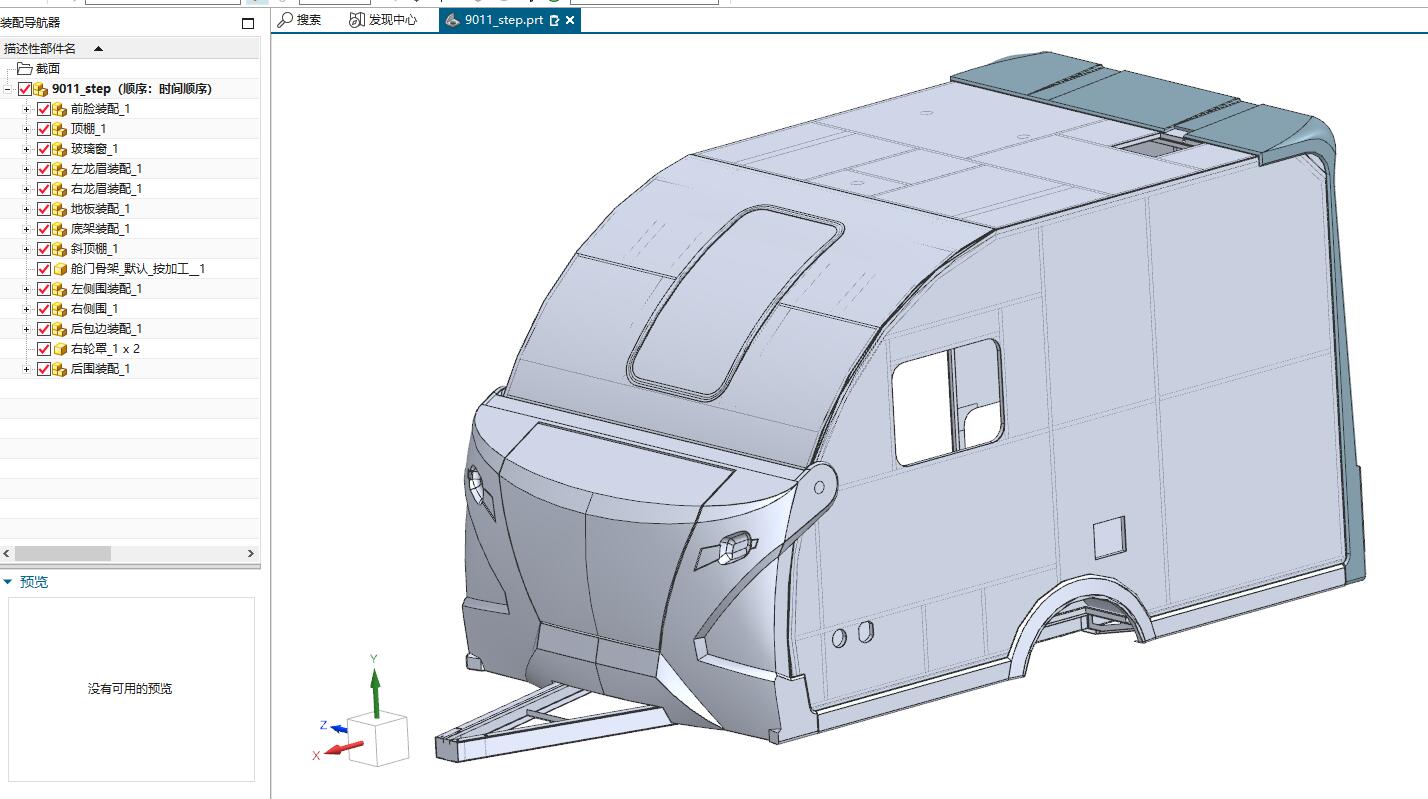
Task: Click the assembly icon beside 前脸装配_1
Action: point(59,109)
